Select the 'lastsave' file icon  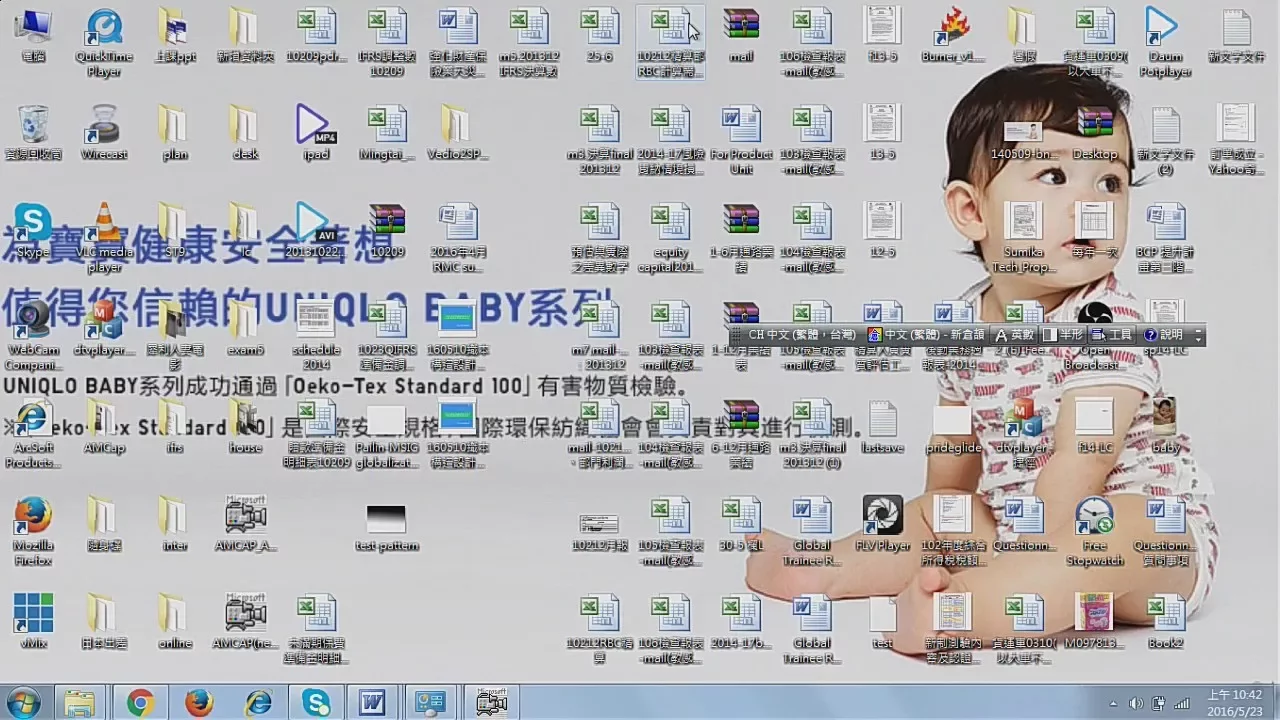pos(882,425)
